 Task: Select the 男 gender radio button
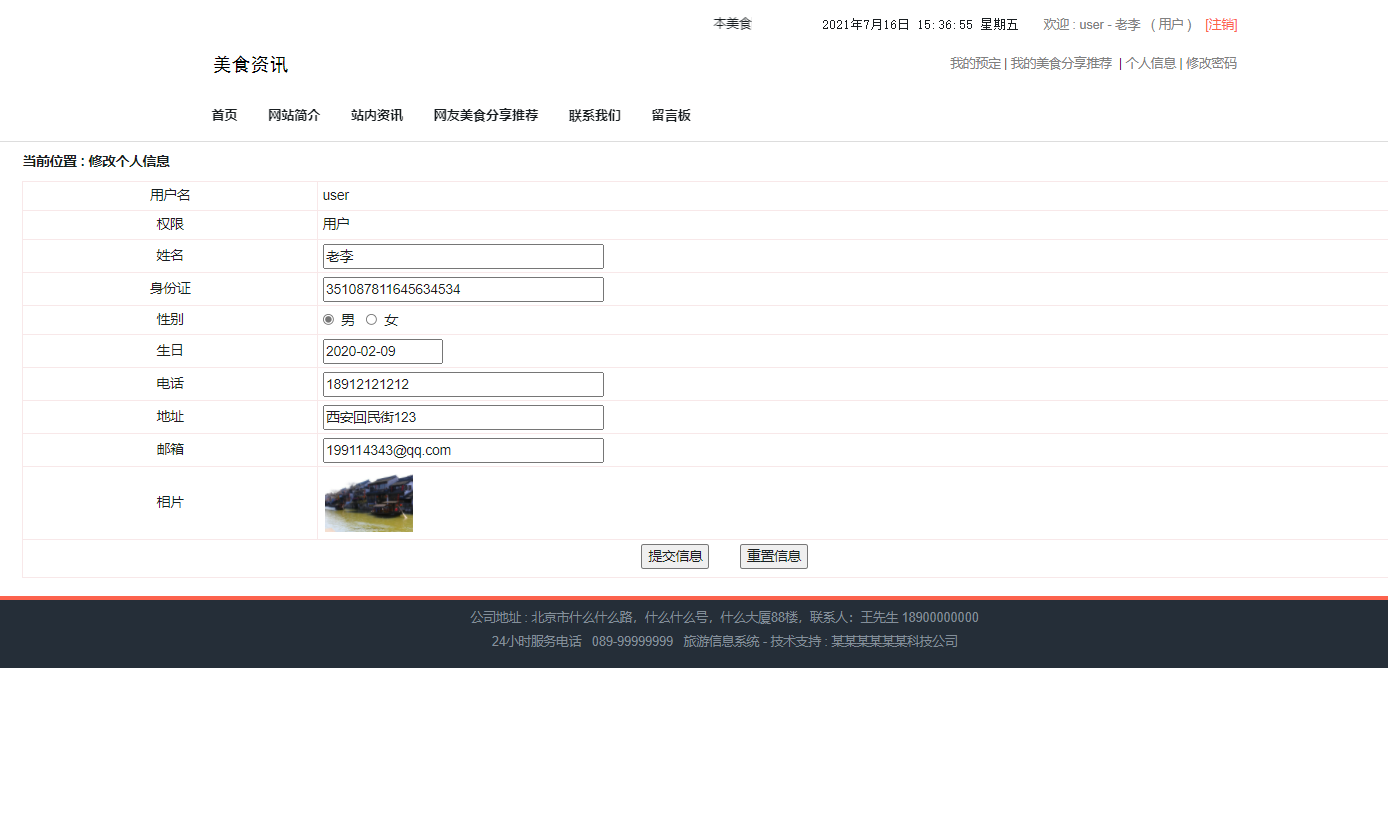328,319
